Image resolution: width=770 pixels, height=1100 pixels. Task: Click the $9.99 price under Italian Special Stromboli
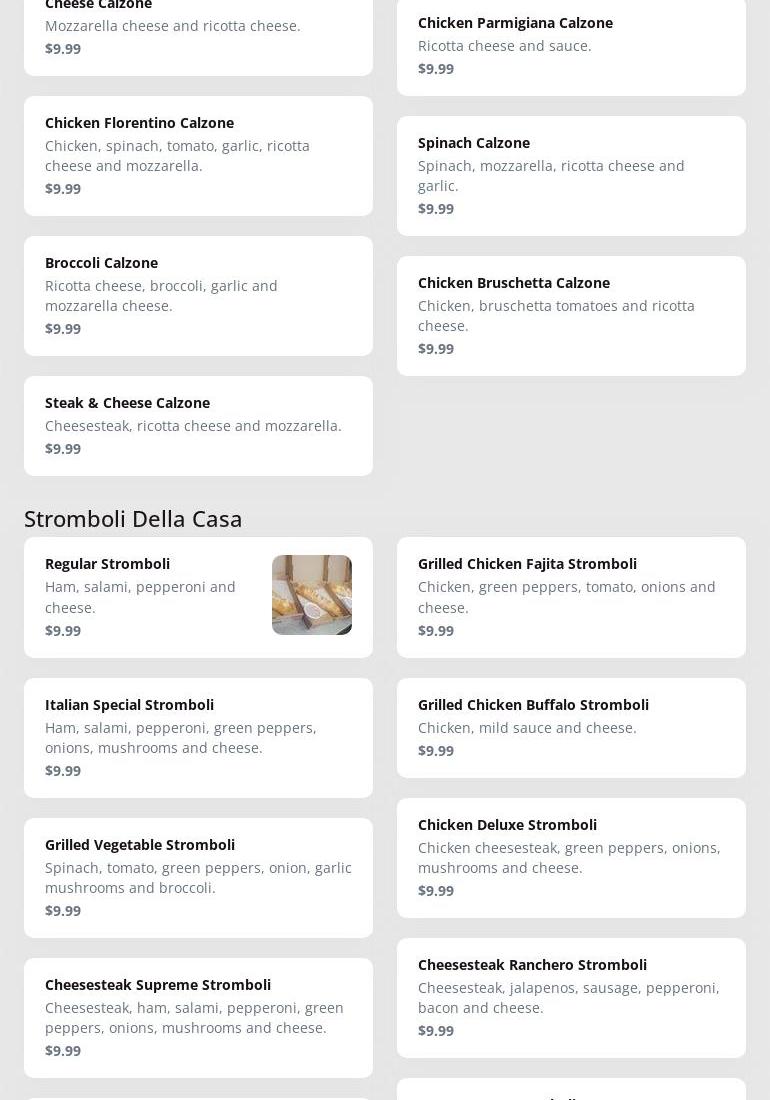coord(63,771)
